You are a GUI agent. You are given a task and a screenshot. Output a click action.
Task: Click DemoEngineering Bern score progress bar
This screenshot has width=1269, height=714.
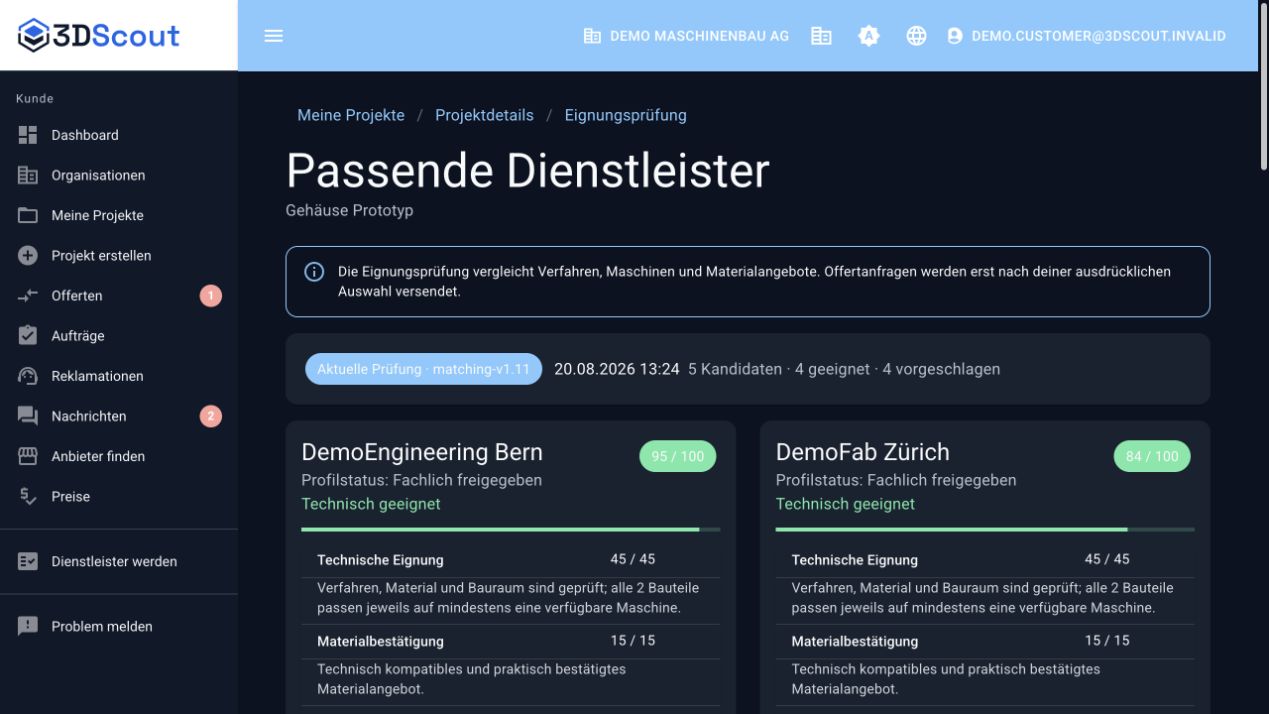[511, 529]
